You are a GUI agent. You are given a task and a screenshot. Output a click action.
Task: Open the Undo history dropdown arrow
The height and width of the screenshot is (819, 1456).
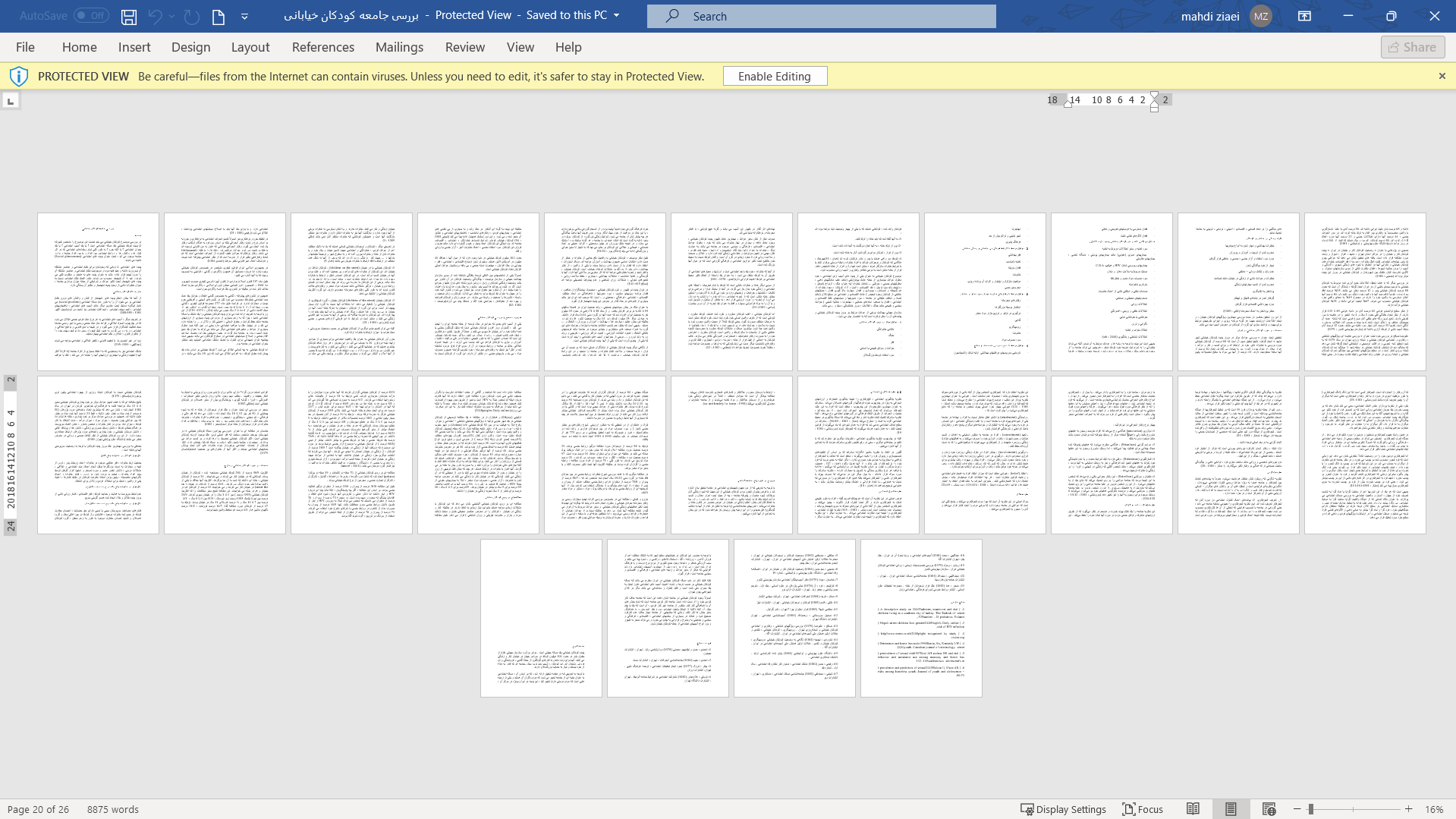(x=172, y=16)
